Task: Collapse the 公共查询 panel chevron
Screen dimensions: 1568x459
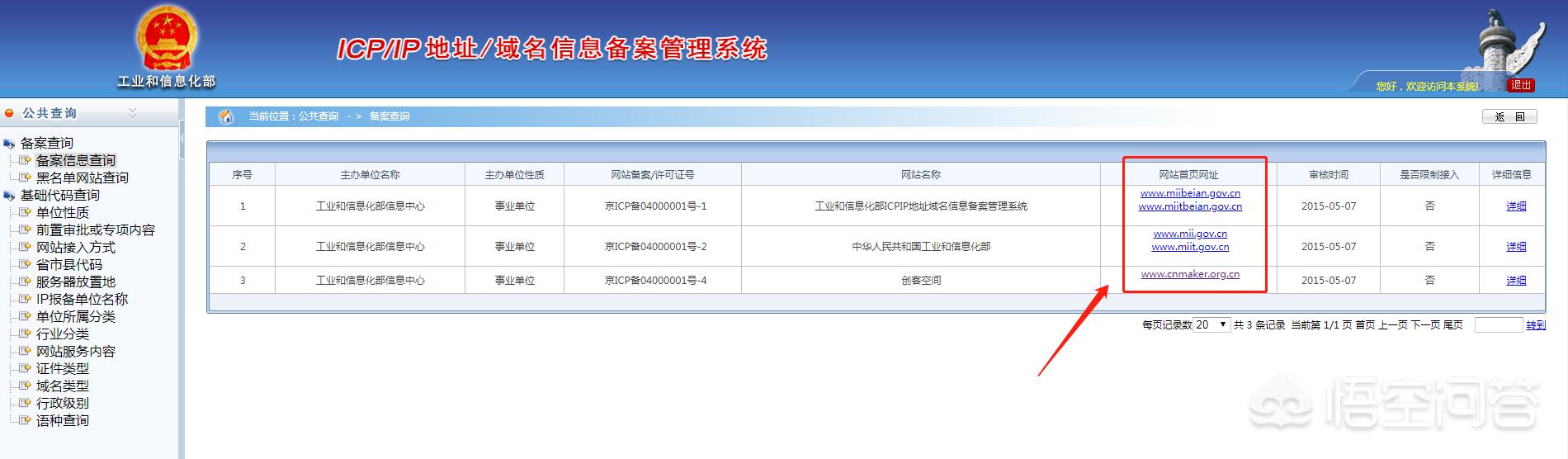Action: pos(132,113)
